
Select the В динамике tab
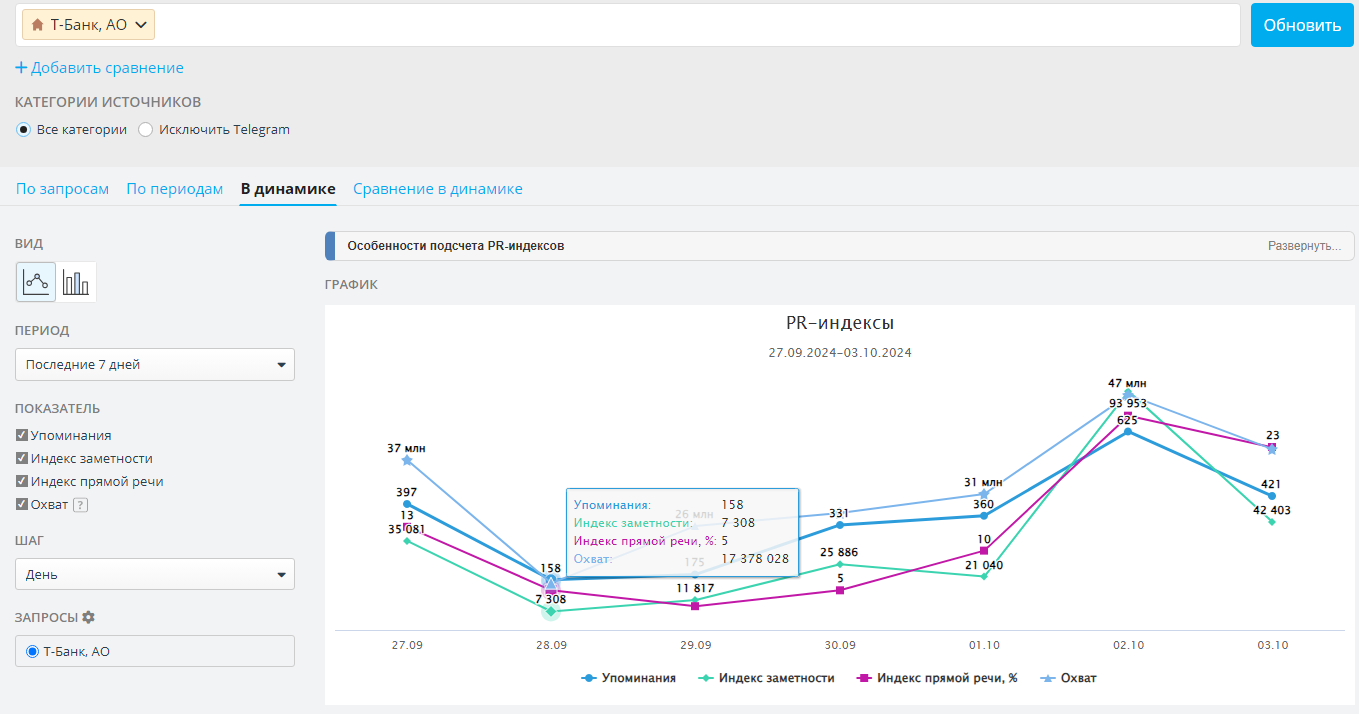coord(288,189)
